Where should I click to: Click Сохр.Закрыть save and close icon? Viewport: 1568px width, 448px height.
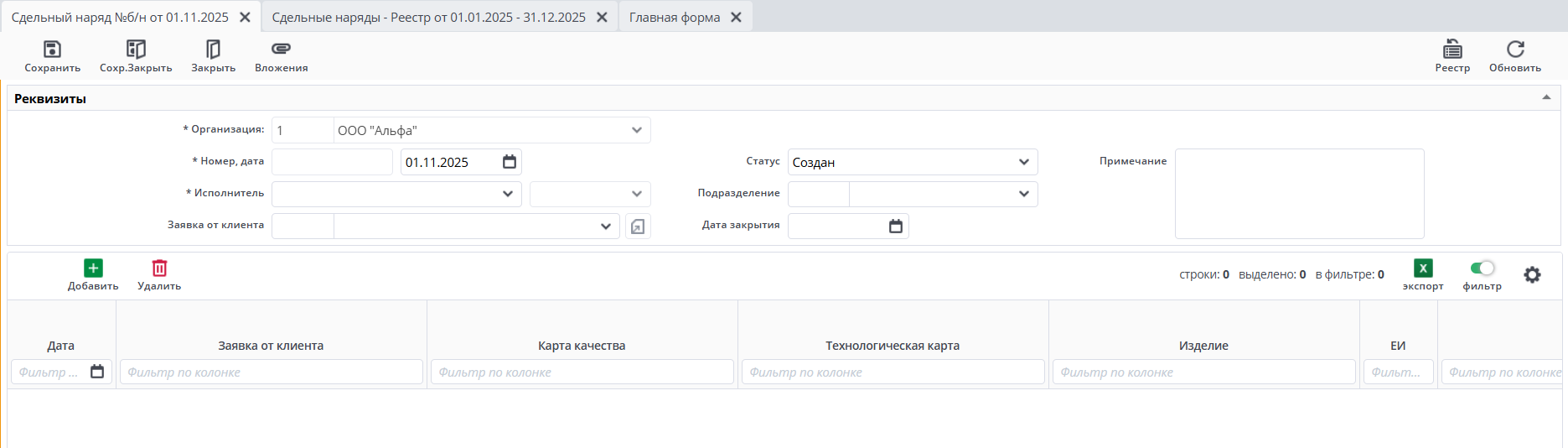click(136, 49)
